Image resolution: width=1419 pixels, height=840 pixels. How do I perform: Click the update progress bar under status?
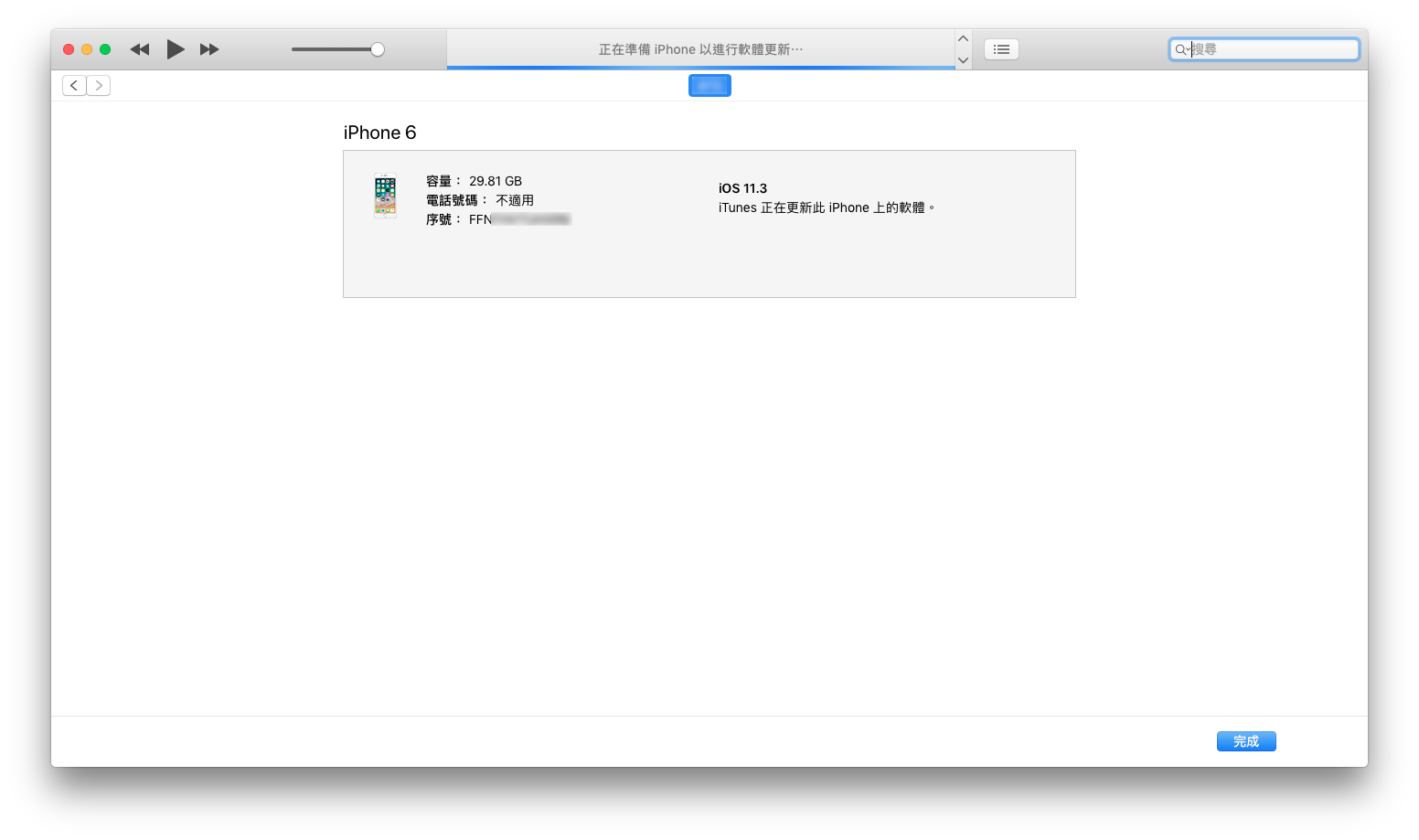click(700, 67)
